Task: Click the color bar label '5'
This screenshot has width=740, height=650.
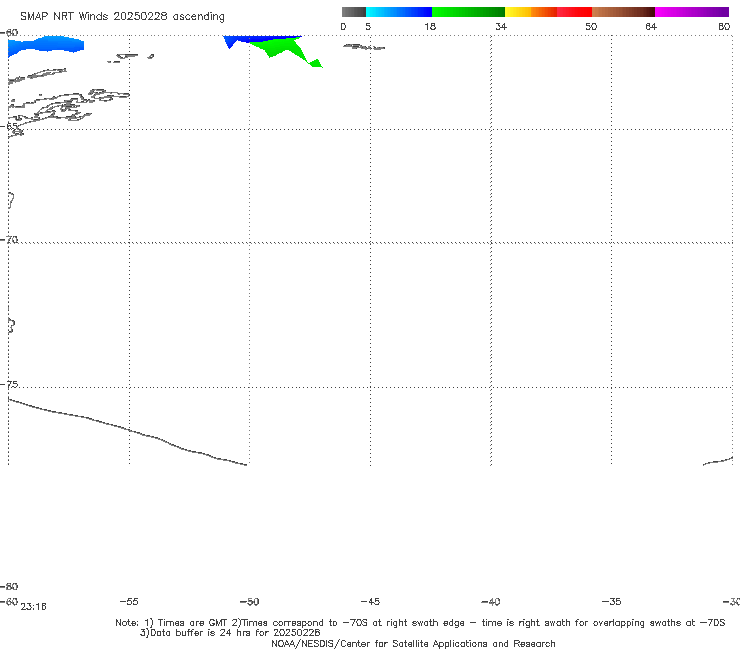Action: [x=368, y=26]
